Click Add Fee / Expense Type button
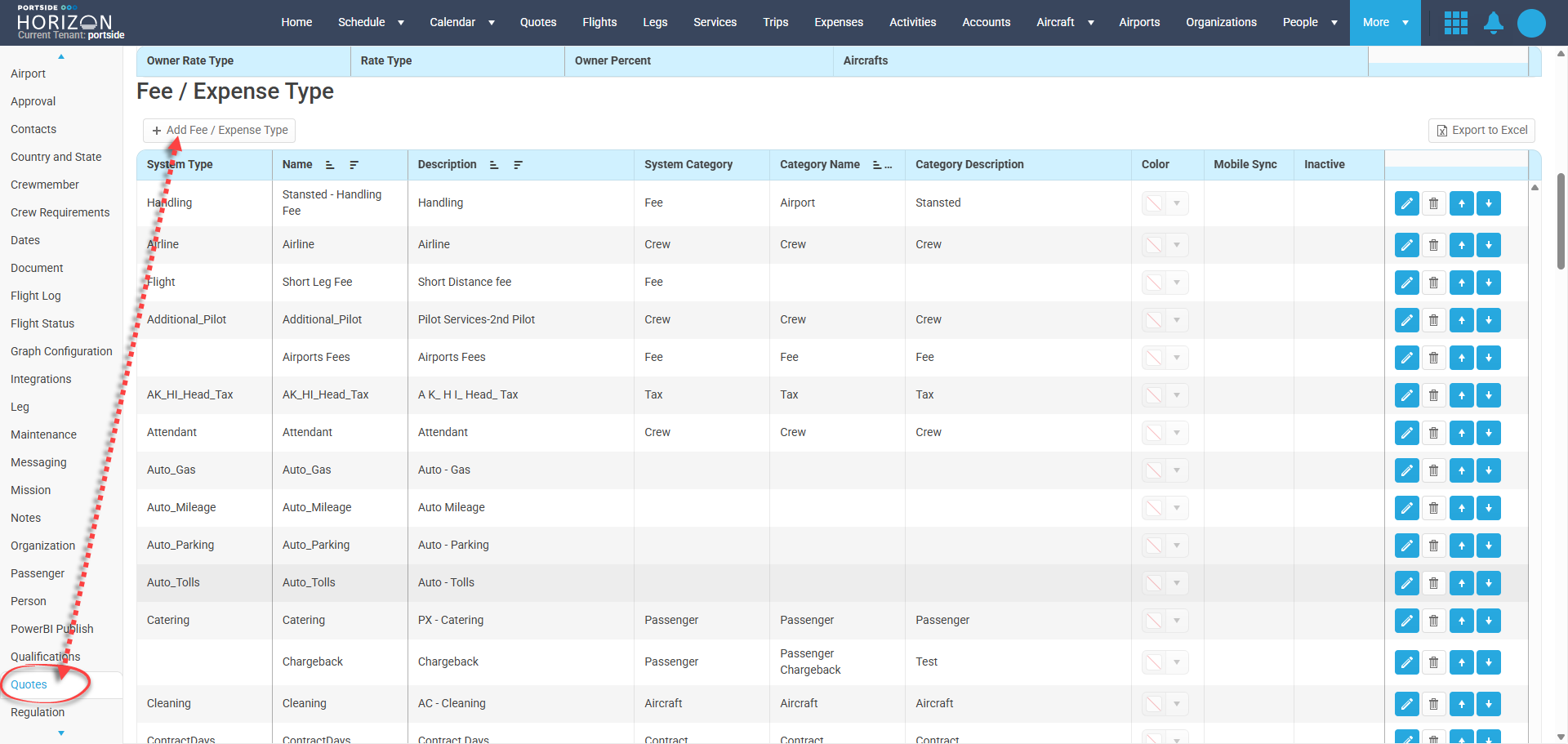 point(220,131)
